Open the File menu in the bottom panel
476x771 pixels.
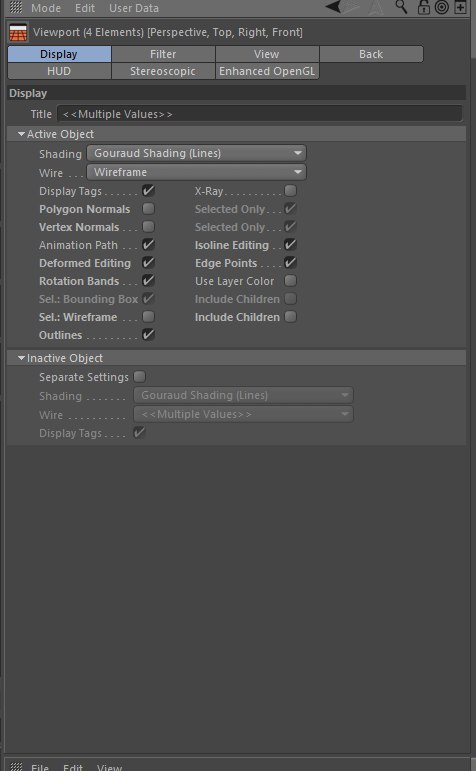click(x=40, y=767)
